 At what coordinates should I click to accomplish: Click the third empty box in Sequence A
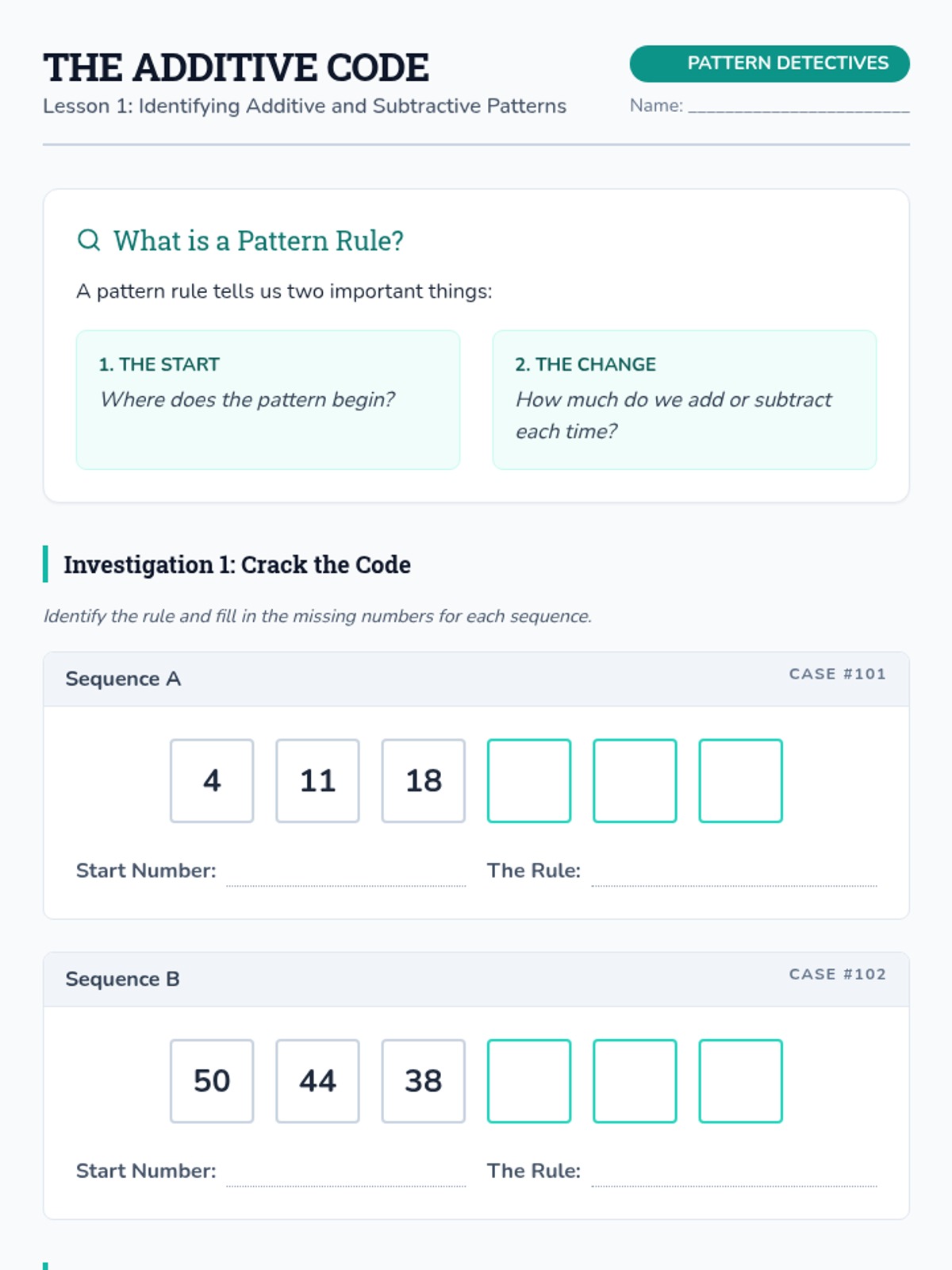(740, 780)
